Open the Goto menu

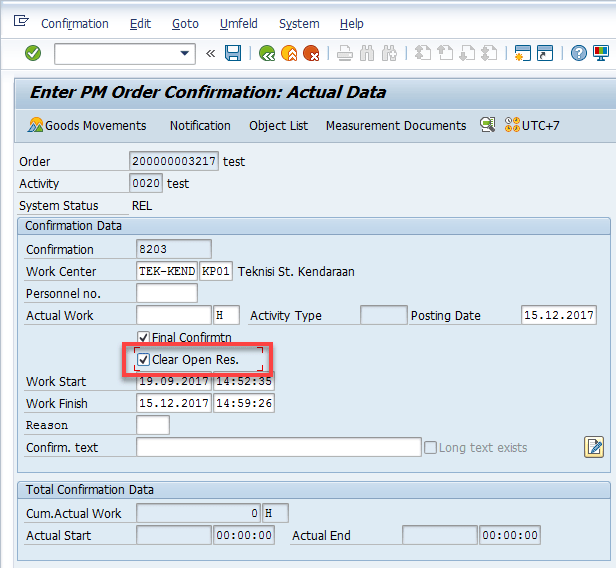pos(185,23)
